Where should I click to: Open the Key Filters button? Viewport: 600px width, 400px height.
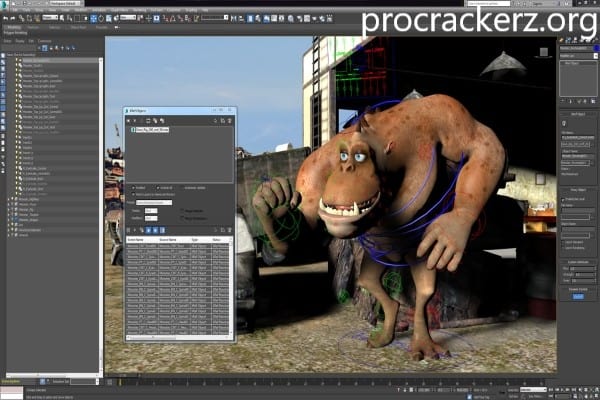pos(535,397)
